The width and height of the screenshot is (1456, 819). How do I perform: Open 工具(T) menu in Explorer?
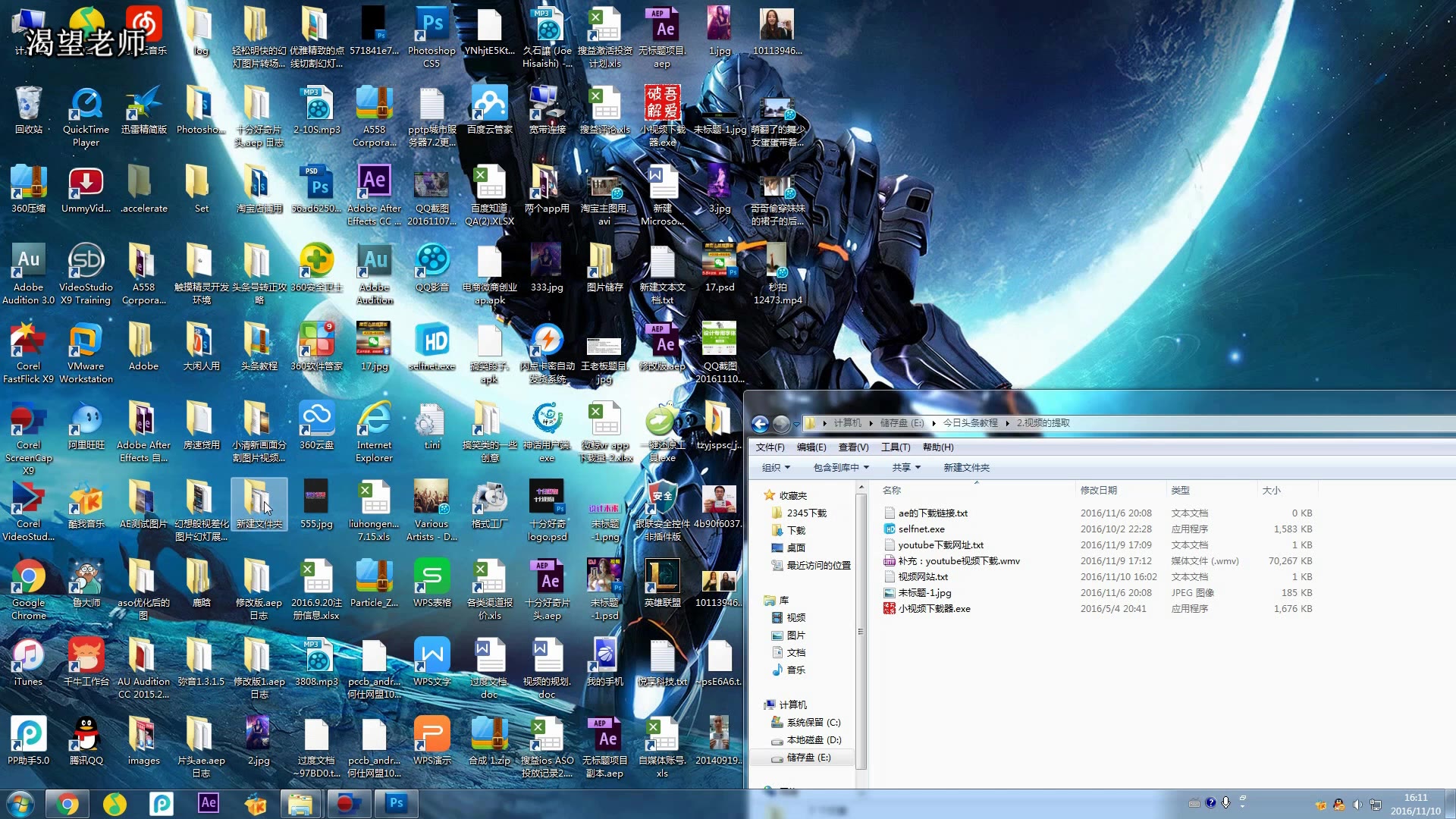click(895, 447)
